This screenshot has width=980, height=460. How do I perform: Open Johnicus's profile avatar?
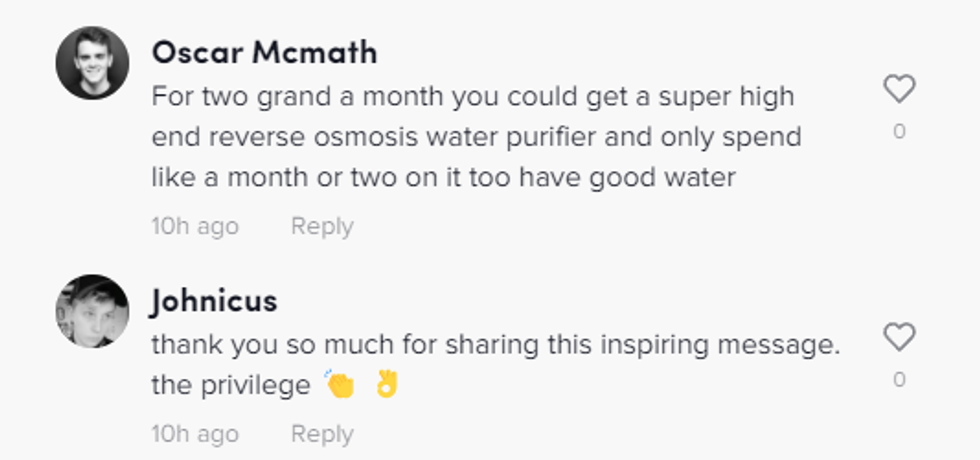pos(92,311)
